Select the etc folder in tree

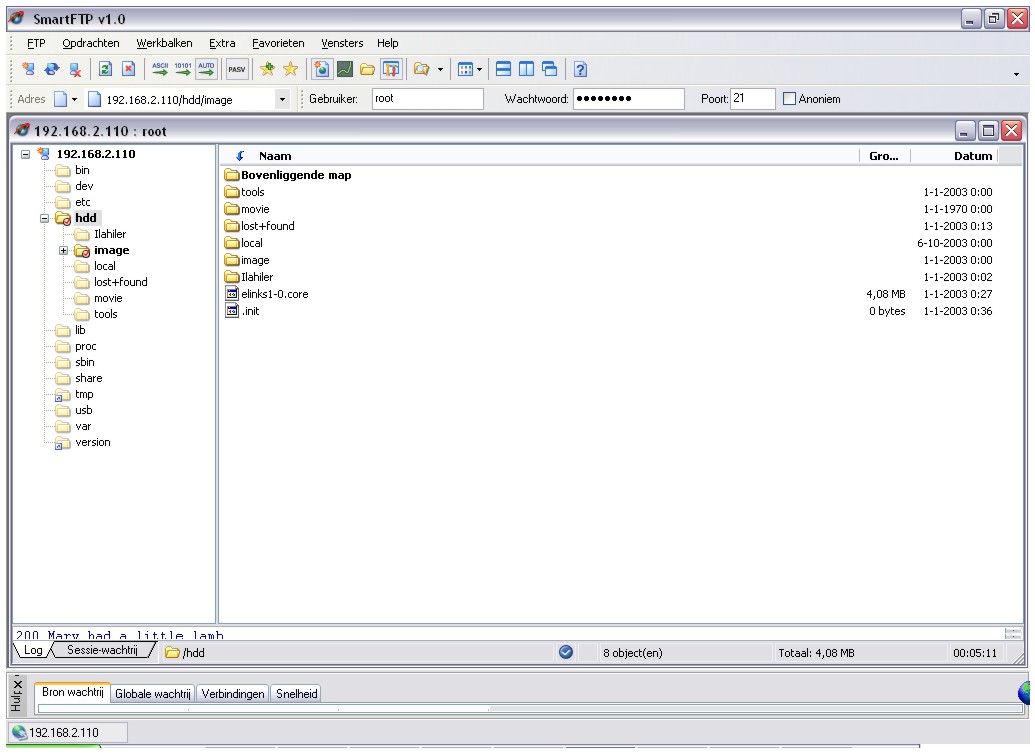[83, 203]
